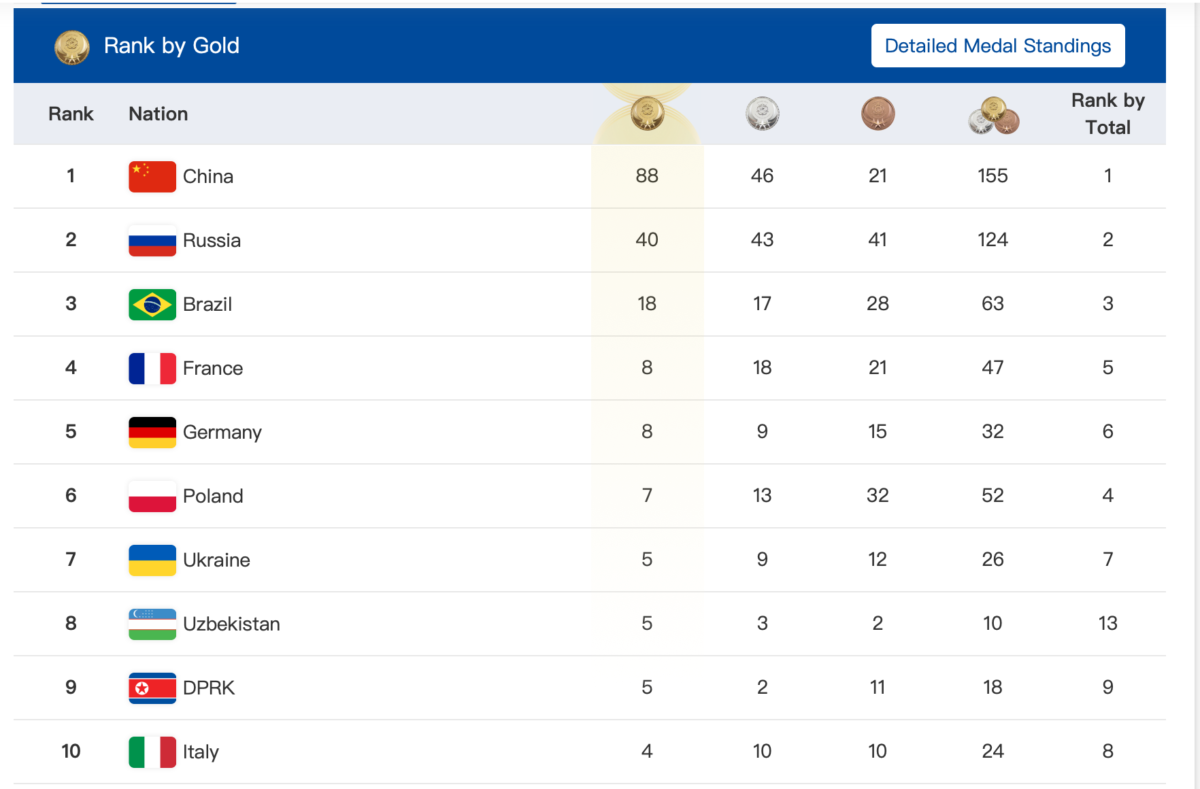
Task: Click the Germany flag icon
Action: coord(152,432)
